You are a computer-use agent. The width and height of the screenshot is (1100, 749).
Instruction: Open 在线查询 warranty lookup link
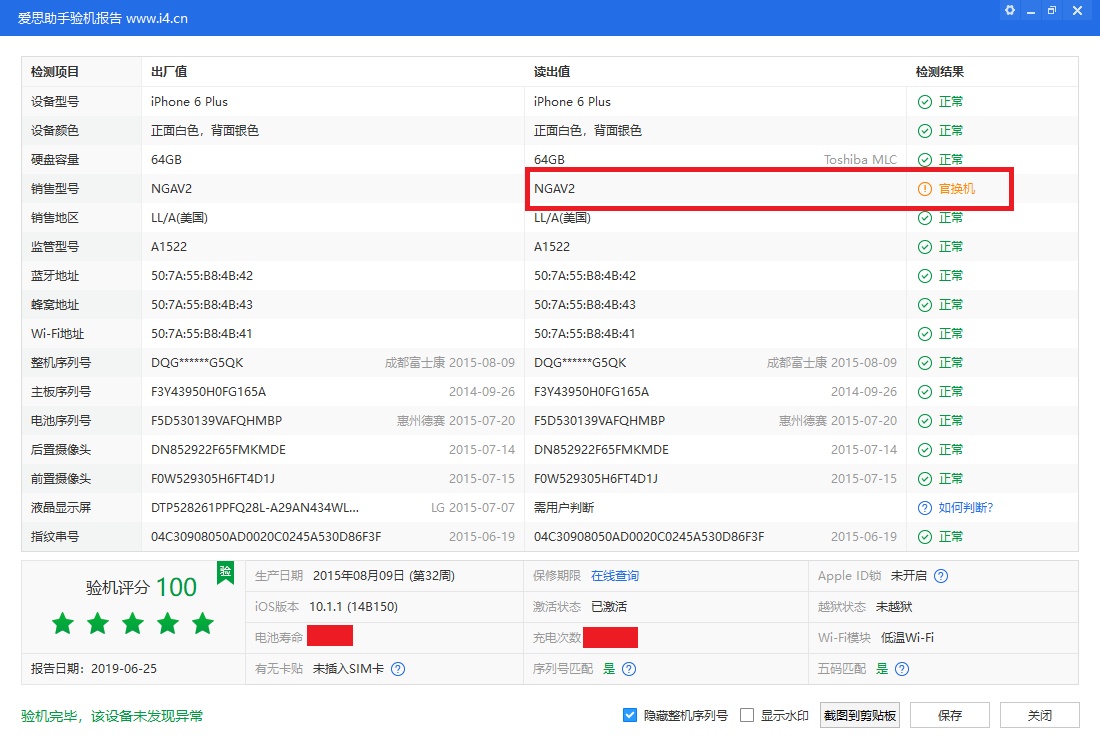pyautogui.click(x=615, y=576)
